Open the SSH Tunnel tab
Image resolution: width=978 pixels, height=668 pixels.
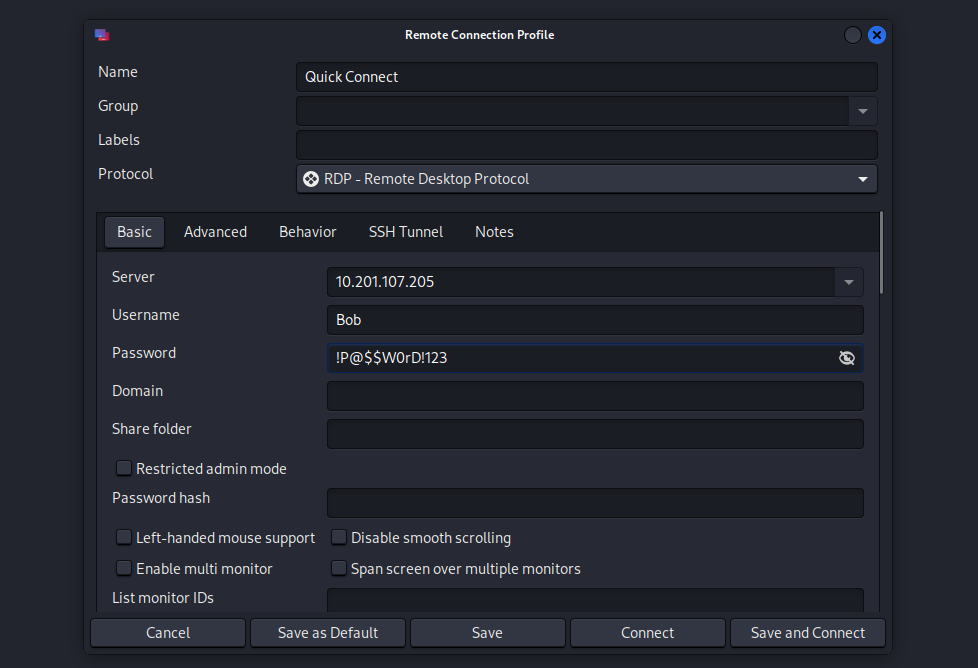(405, 232)
